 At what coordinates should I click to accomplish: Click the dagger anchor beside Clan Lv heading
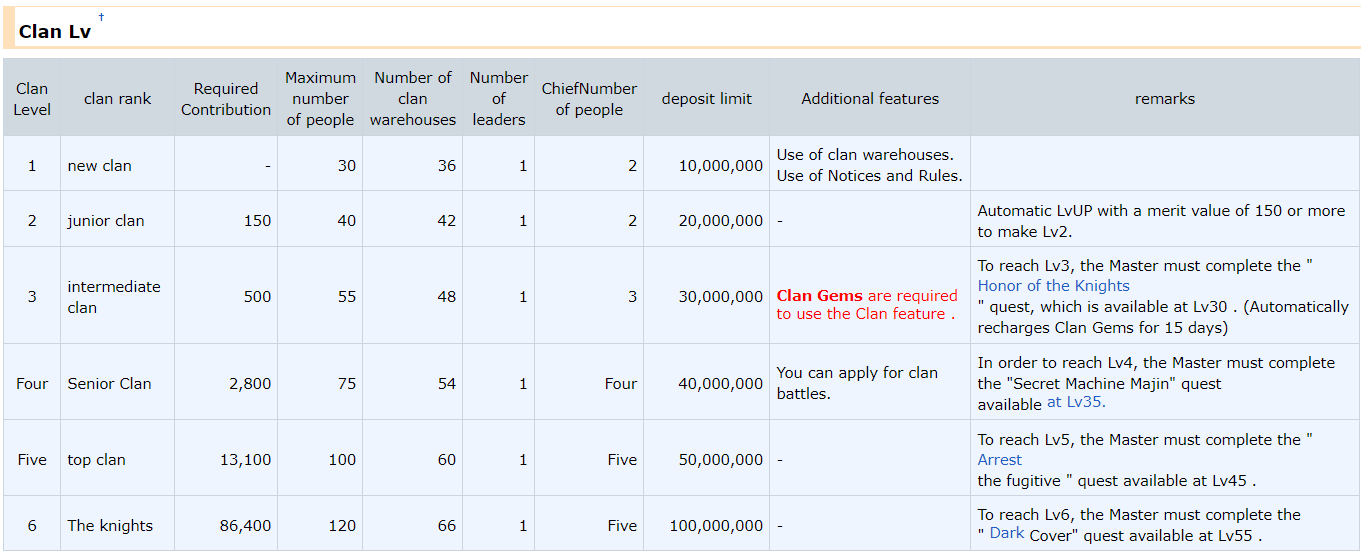pyautogui.click(x=101, y=17)
